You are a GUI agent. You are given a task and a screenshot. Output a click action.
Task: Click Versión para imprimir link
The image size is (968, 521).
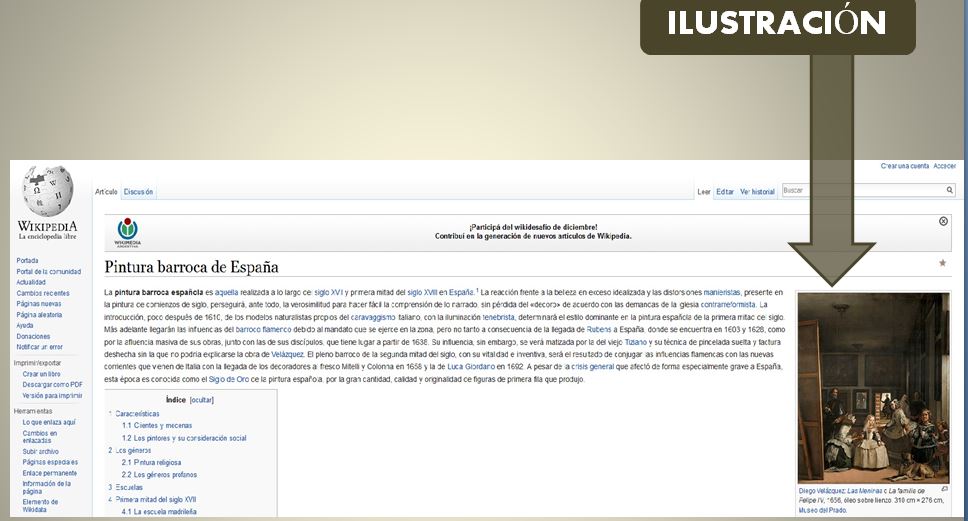(52, 396)
